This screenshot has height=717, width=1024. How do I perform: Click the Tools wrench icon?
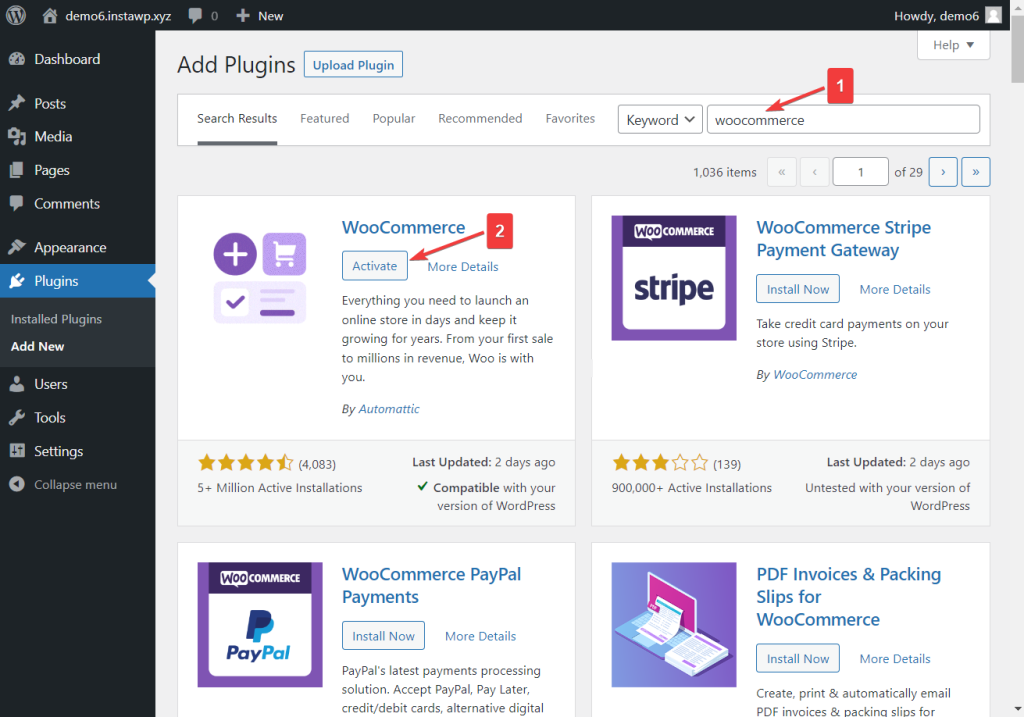17,417
